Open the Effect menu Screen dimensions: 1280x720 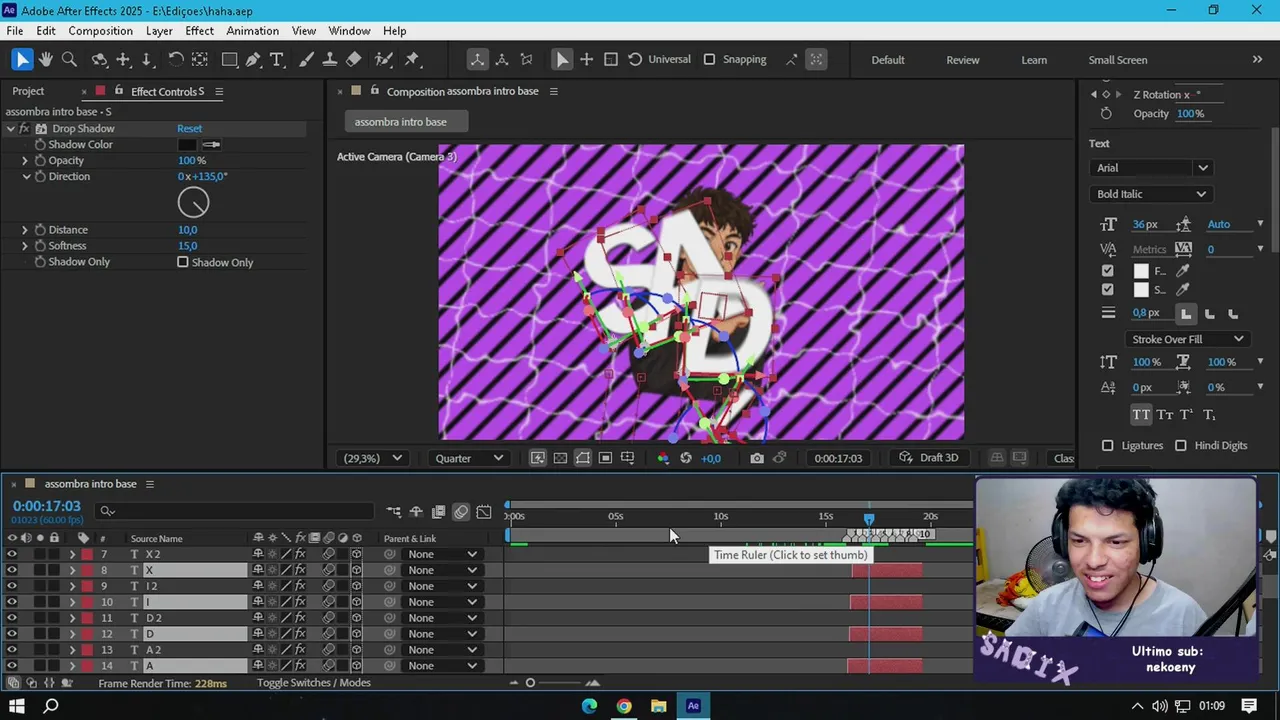click(199, 31)
